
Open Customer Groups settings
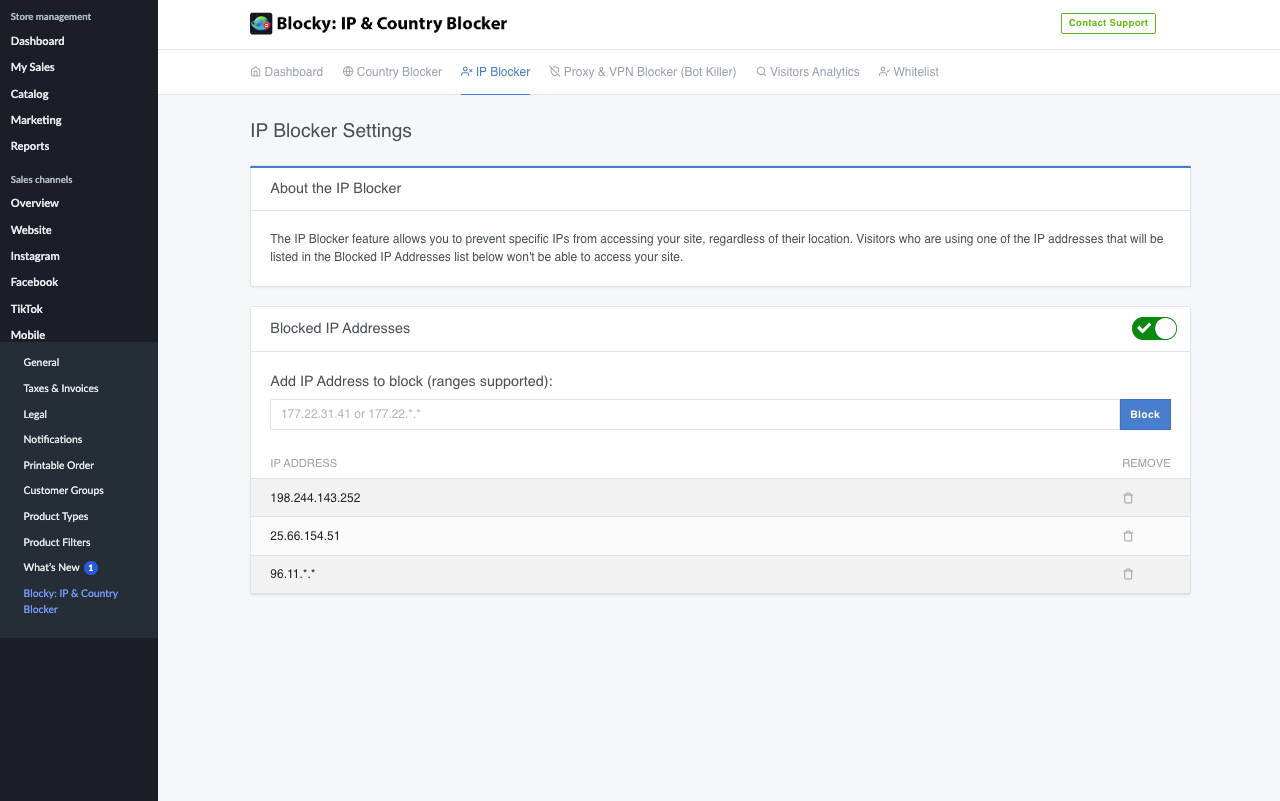coord(64,490)
